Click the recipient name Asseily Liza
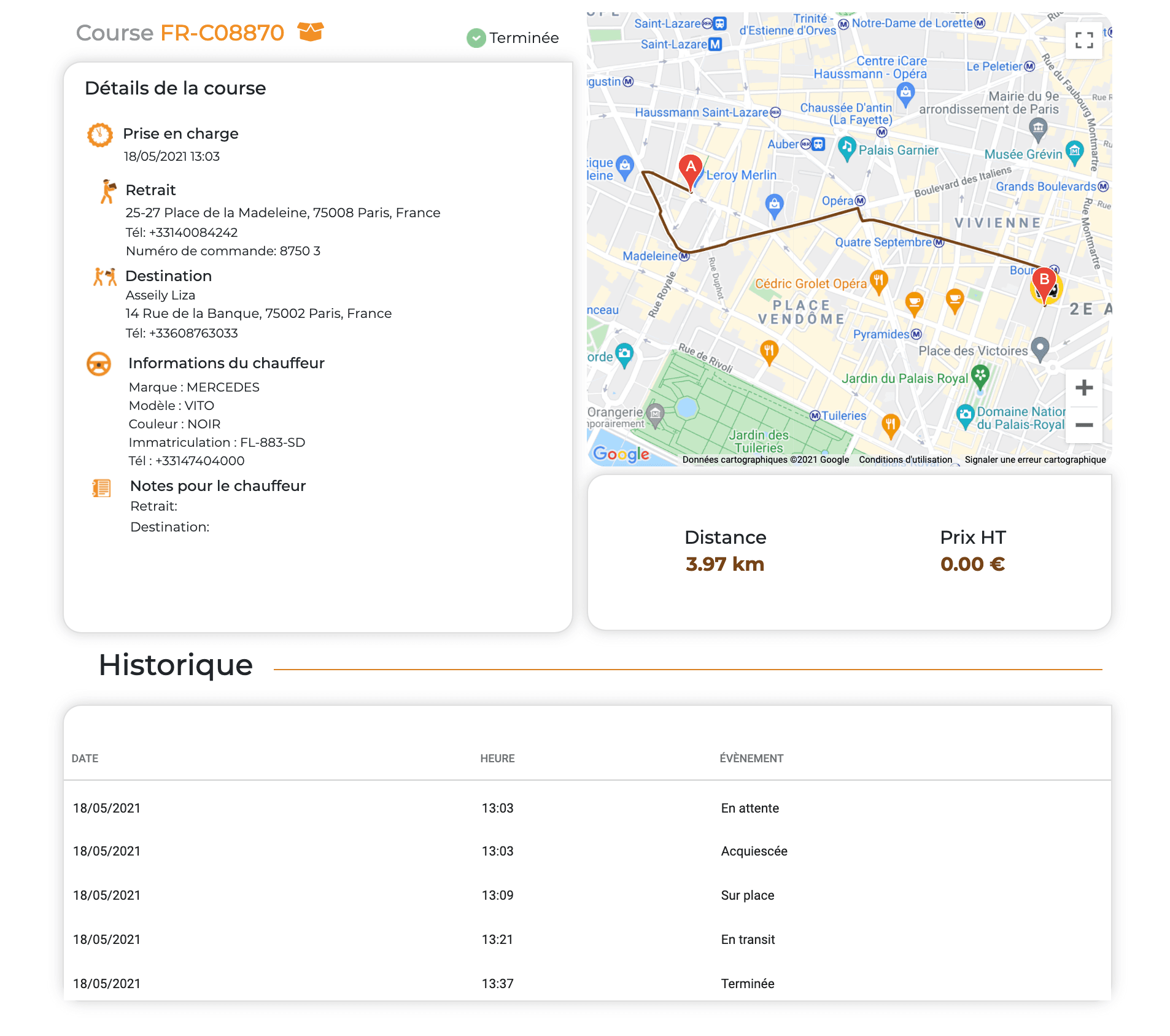1170x1036 pixels. tap(160, 295)
